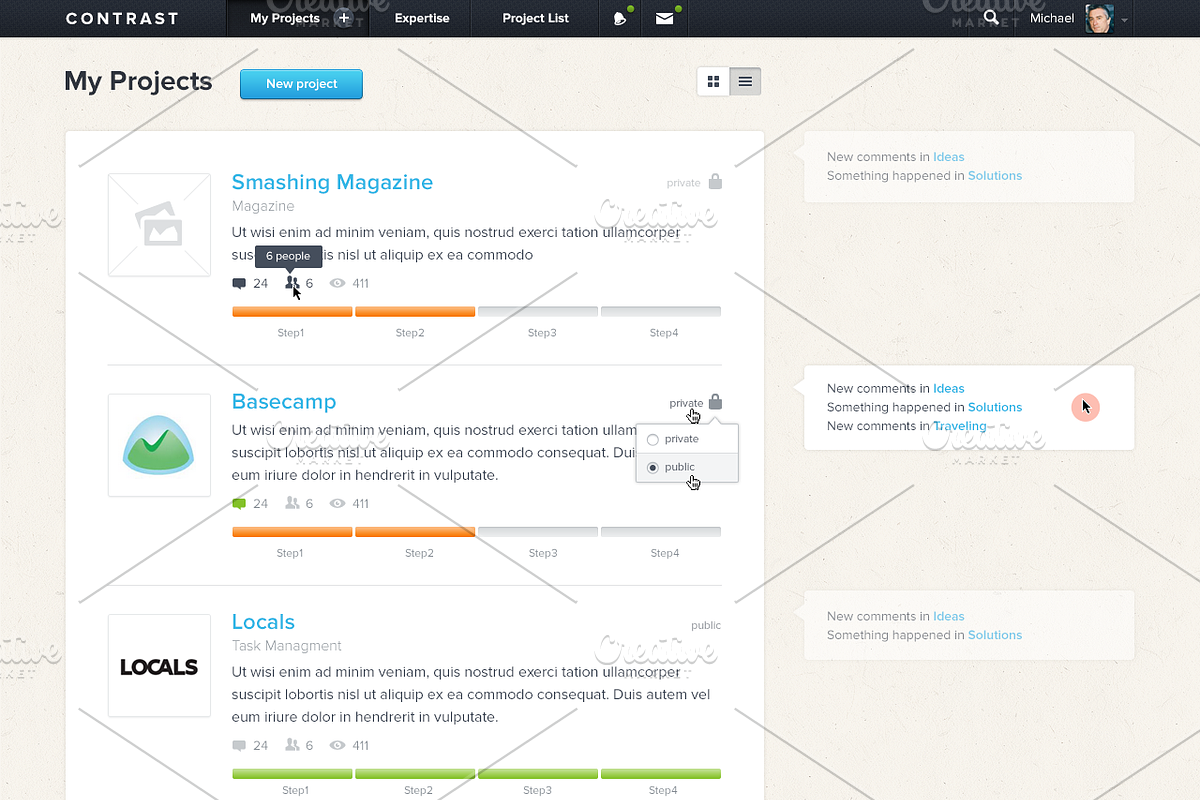Click views eye icon on Smashing Magazine
The height and width of the screenshot is (800, 1200).
point(338,284)
